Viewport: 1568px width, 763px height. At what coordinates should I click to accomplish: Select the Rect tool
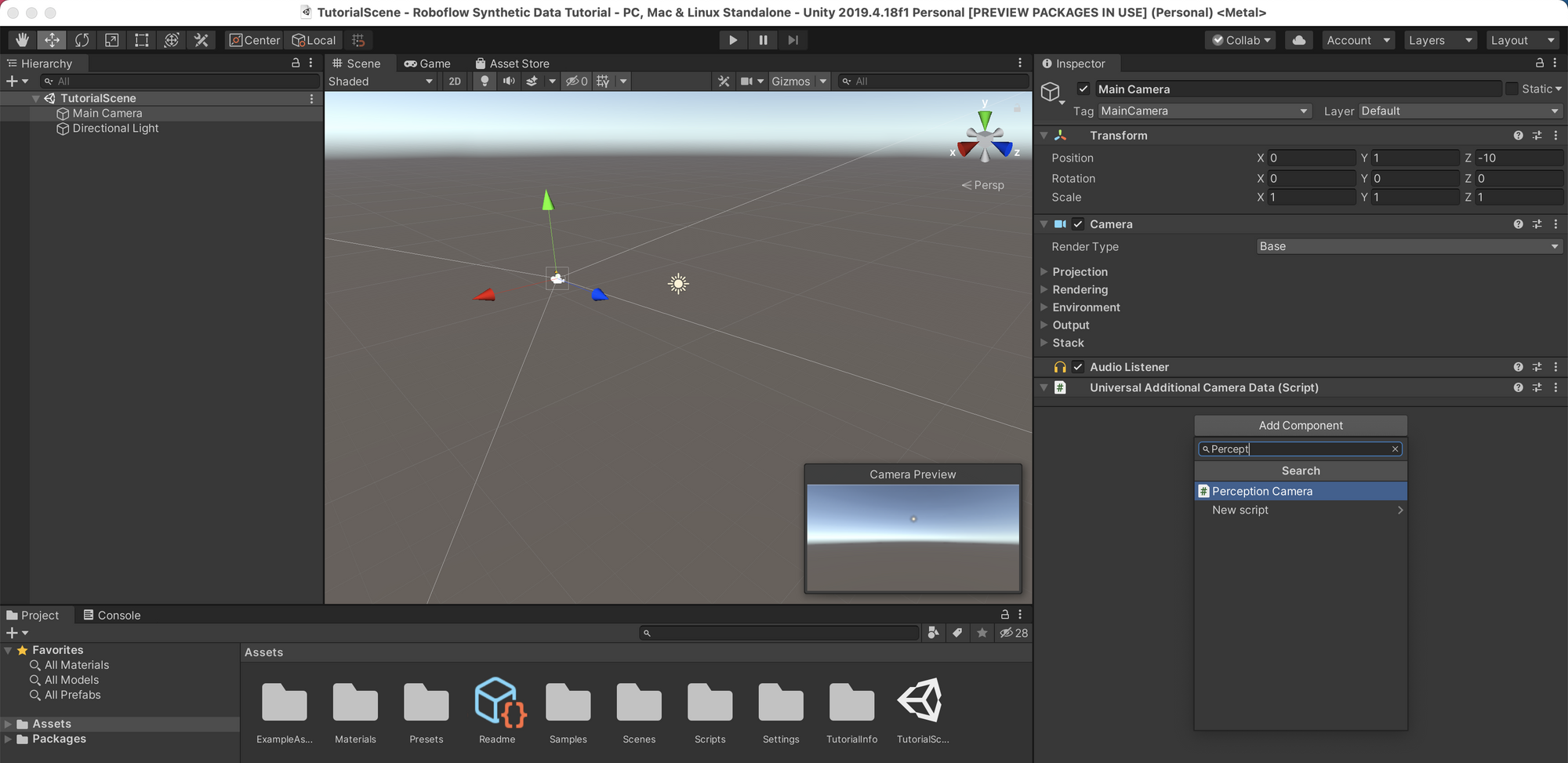coord(141,40)
